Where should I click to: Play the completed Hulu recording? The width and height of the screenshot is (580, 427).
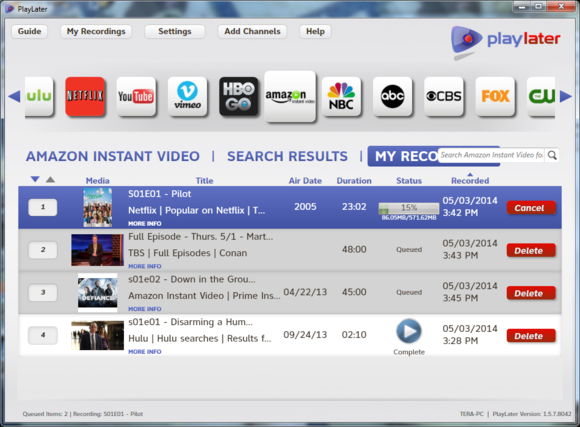point(409,331)
